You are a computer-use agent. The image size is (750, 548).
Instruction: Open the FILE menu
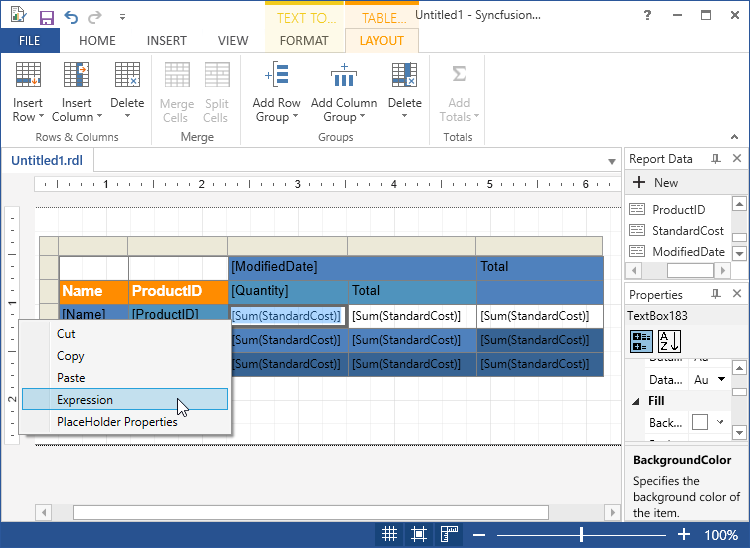(30, 41)
